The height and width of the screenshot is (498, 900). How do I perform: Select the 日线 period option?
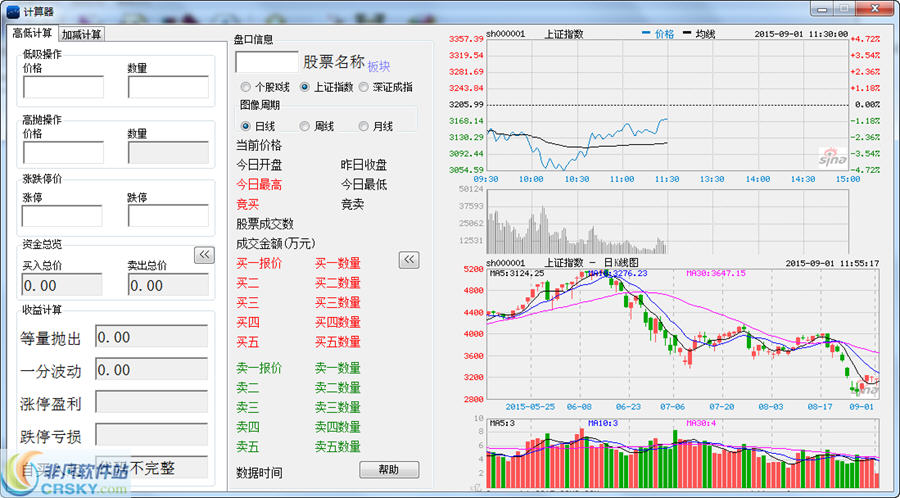(246, 126)
